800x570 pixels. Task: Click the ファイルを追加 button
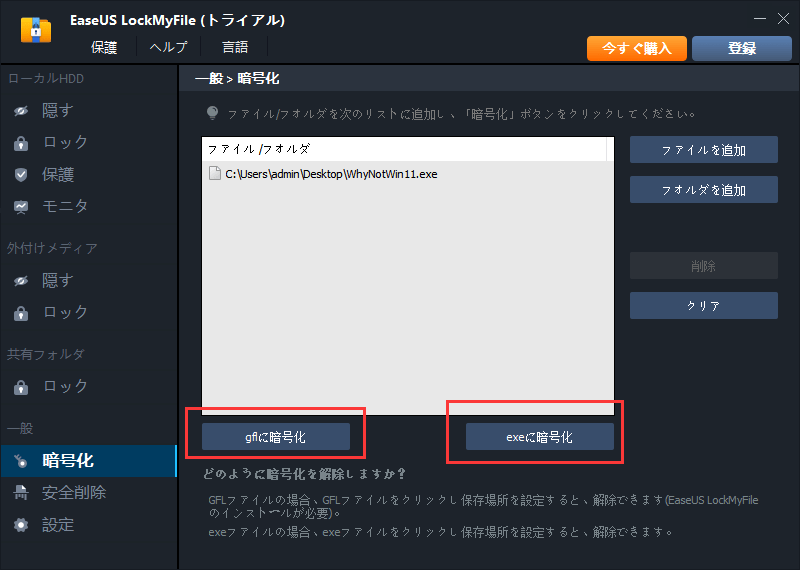point(703,150)
